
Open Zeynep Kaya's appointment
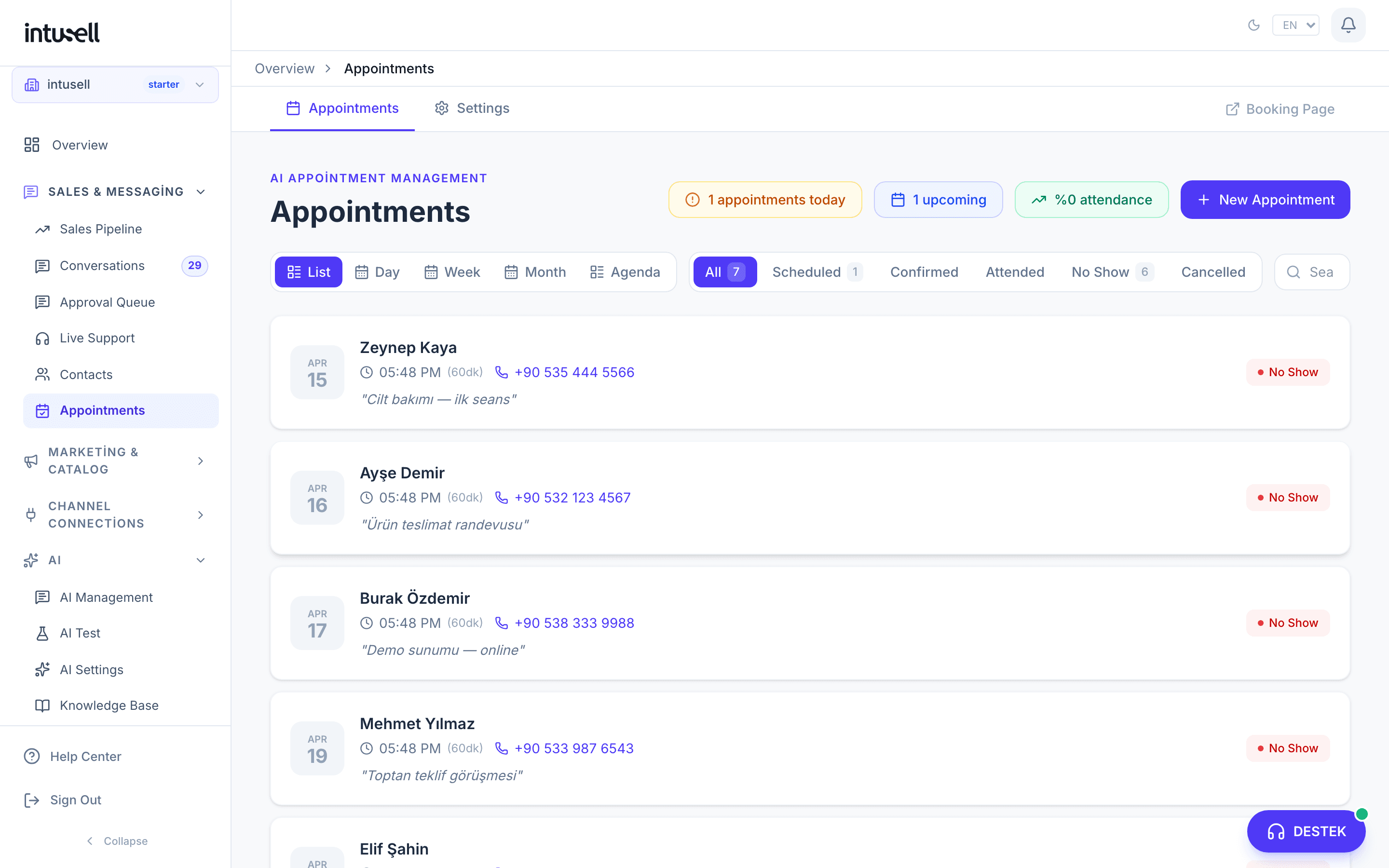point(810,373)
